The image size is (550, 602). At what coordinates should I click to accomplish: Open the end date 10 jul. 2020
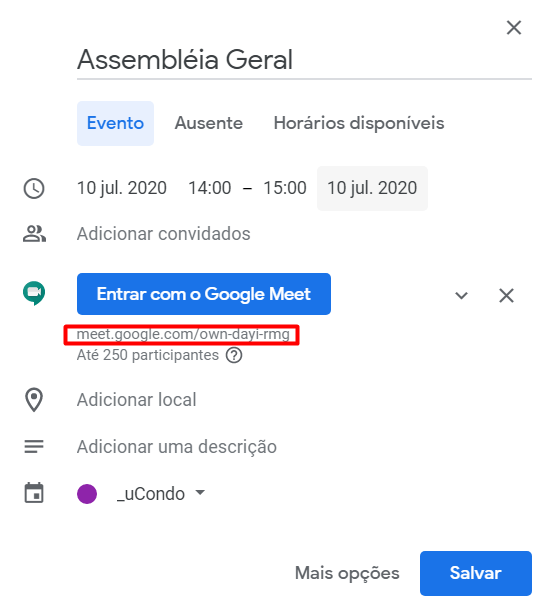372,188
